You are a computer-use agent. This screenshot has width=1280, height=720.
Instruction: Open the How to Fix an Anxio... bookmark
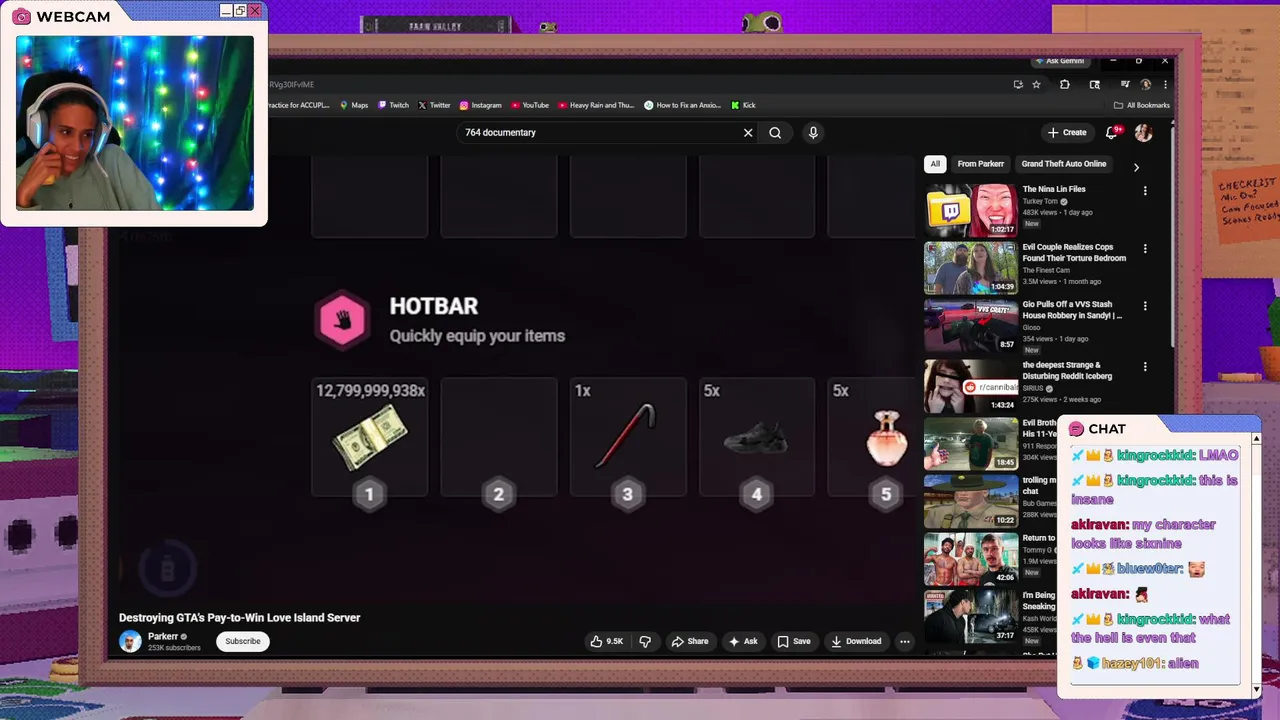coord(682,105)
